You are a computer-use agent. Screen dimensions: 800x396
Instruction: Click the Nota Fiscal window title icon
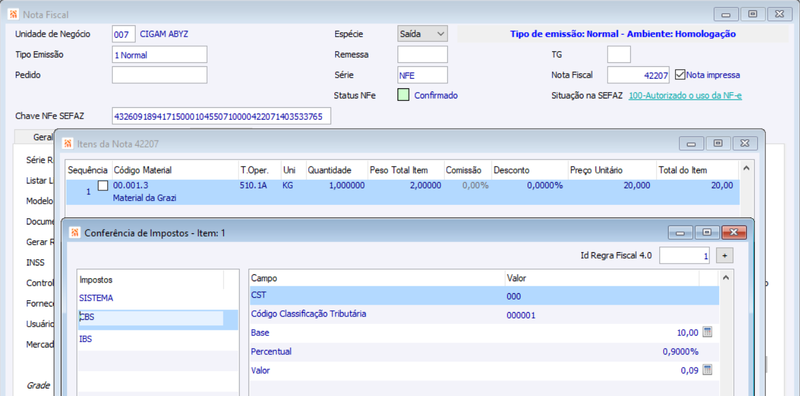[14, 14]
